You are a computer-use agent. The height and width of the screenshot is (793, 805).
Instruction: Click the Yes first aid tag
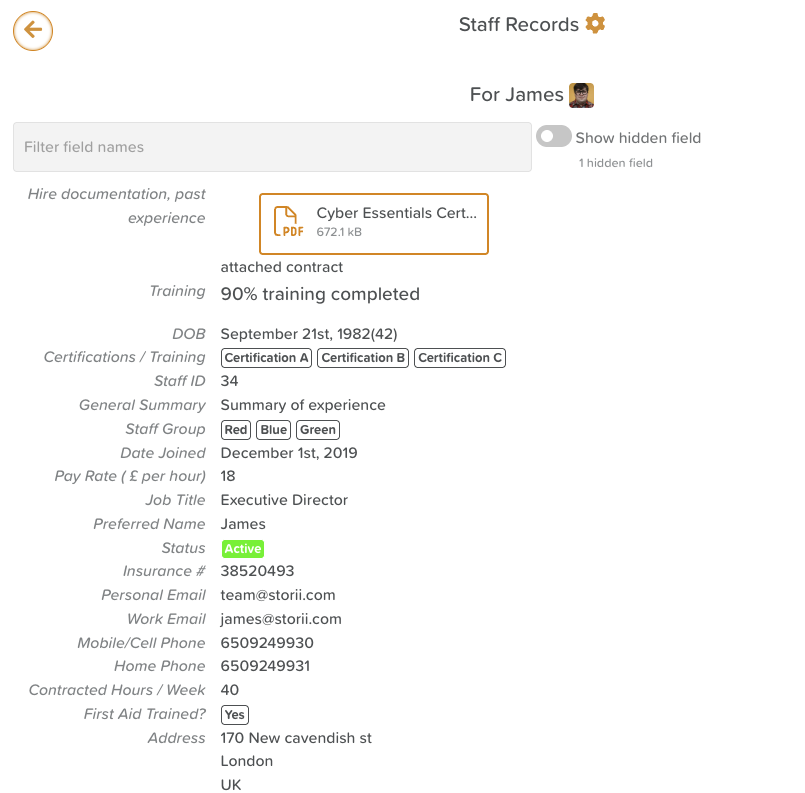click(235, 714)
